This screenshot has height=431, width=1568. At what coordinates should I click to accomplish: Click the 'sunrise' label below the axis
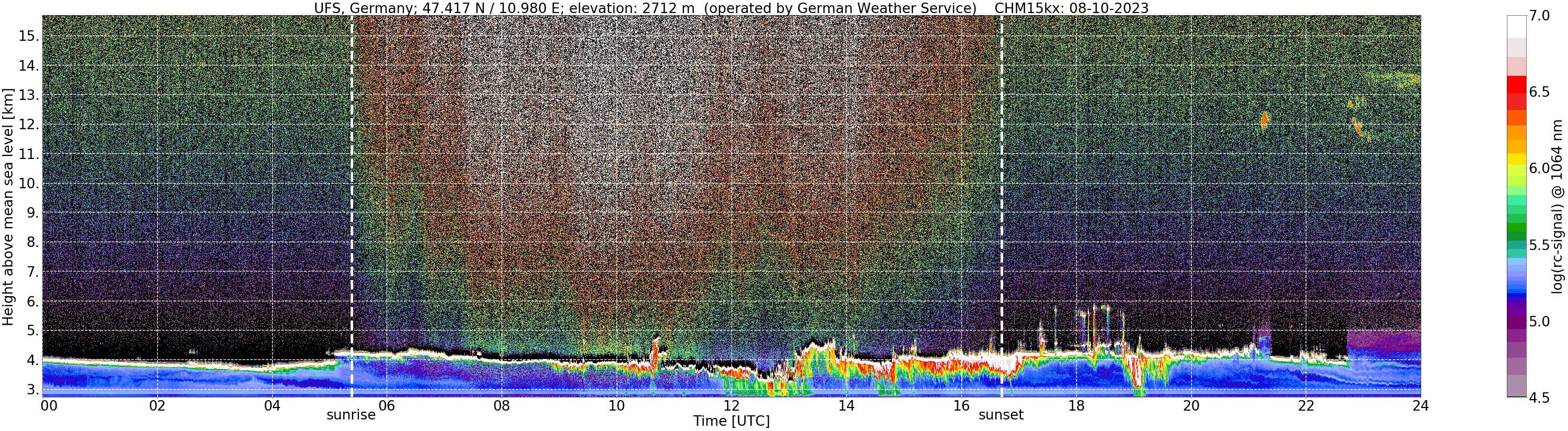pyautogui.click(x=351, y=415)
